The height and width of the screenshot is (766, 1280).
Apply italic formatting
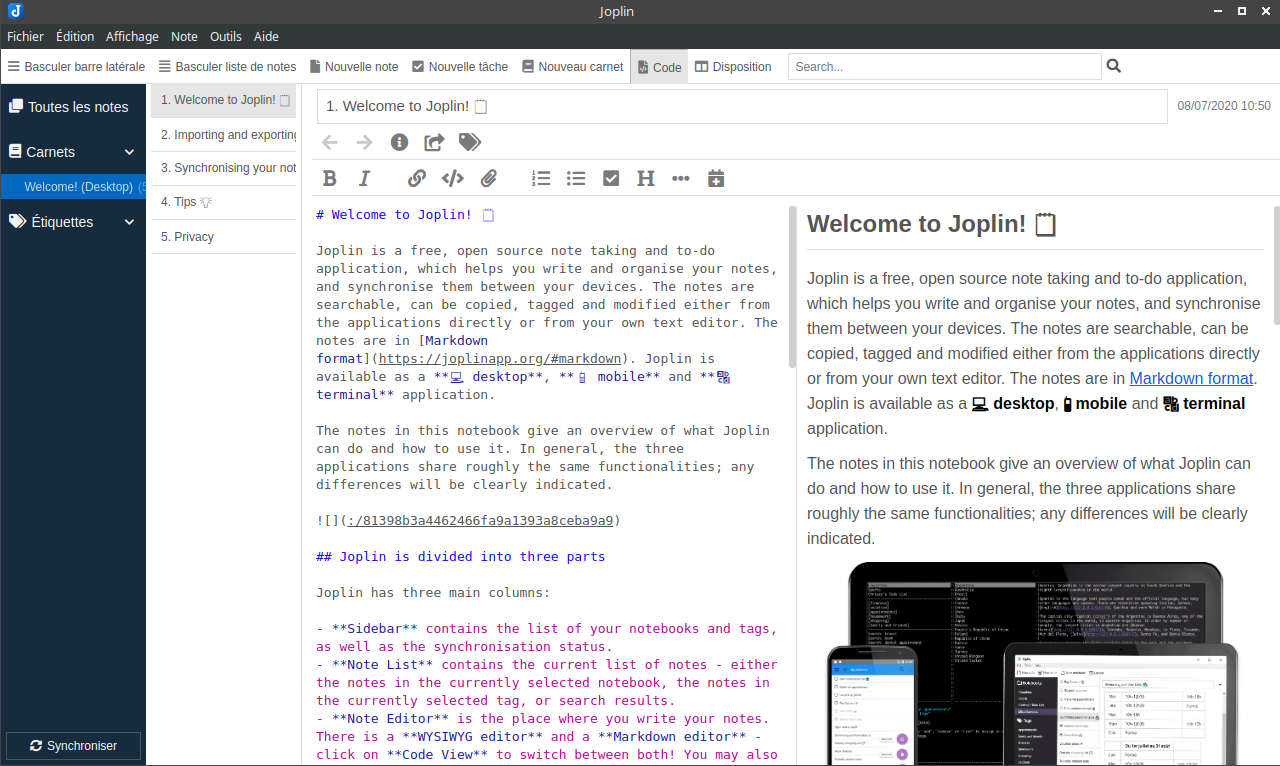click(x=364, y=178)
